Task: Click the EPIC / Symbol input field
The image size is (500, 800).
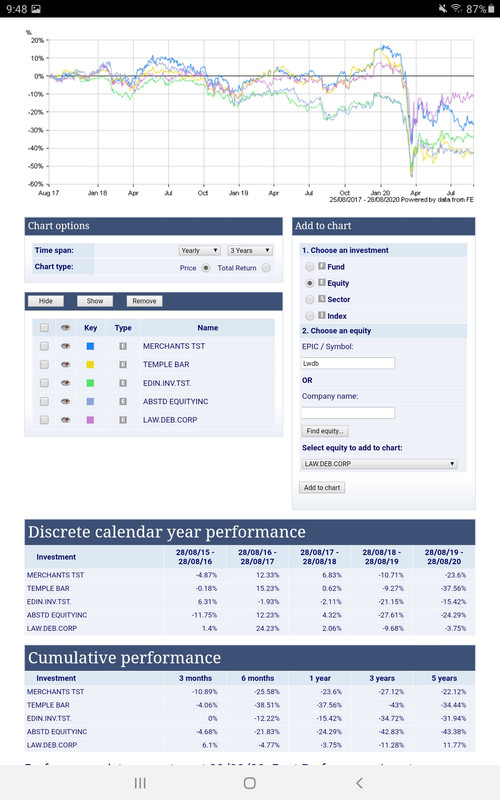Action: pos(348,363)
